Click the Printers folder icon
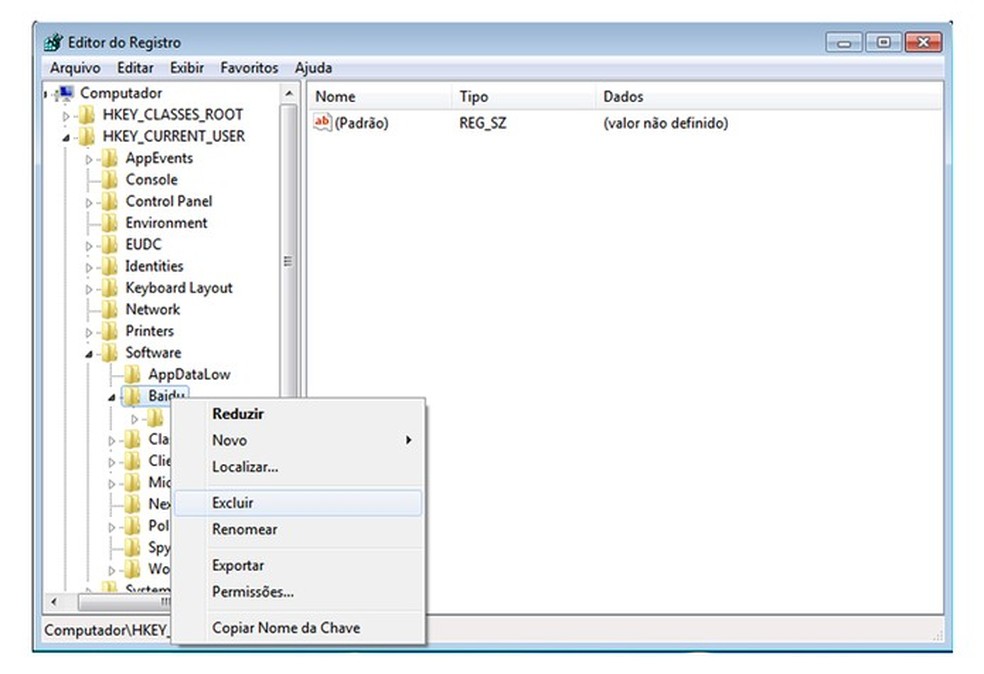This screenshot has width=984, height=674. (x=109, y=331)
